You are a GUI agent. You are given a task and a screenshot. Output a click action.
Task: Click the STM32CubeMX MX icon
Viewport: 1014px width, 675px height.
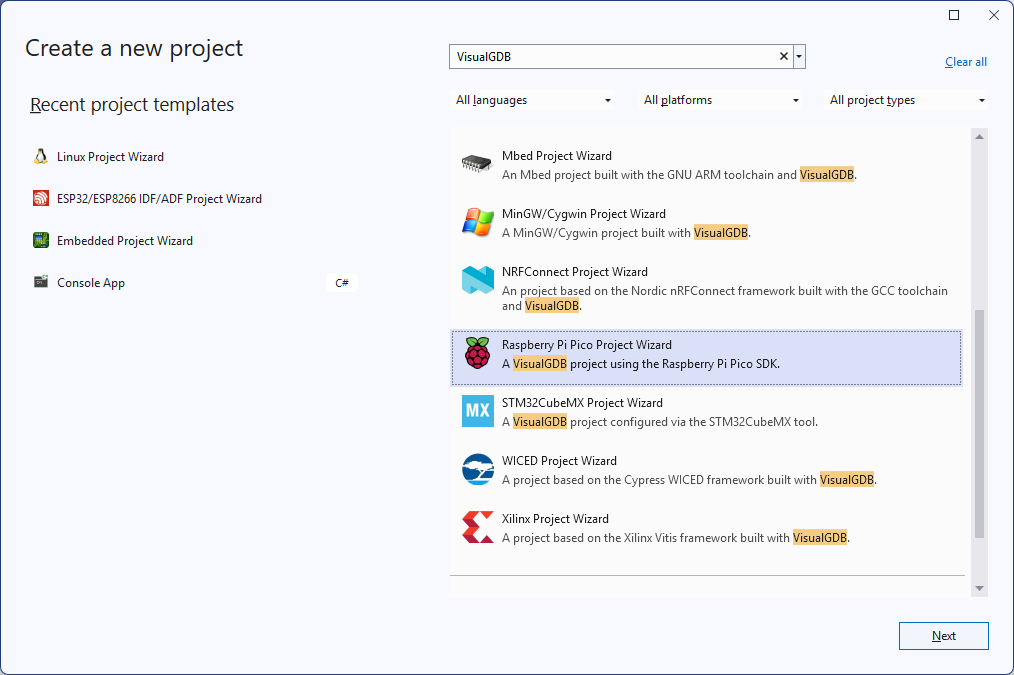coord(477,412)
